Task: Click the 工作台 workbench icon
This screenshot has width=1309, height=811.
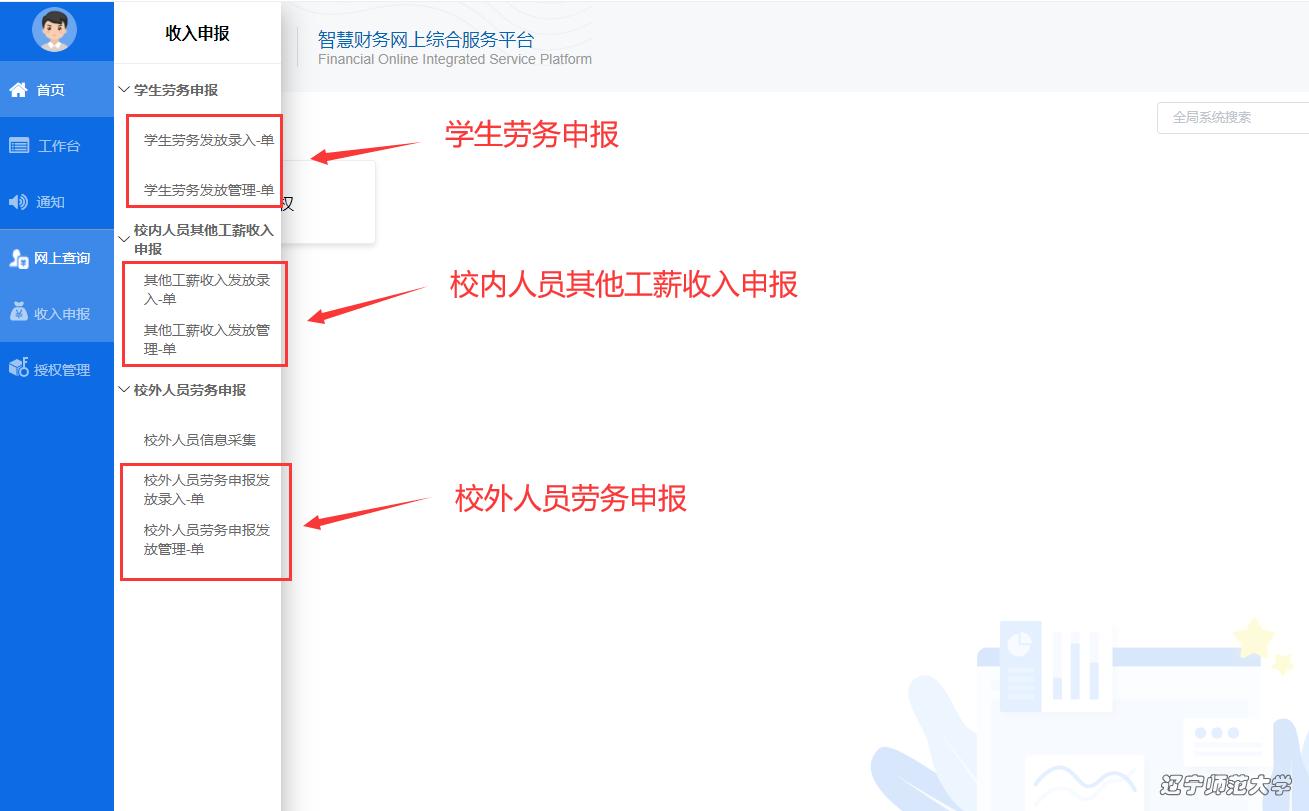Action: click(x=19, y=146)
